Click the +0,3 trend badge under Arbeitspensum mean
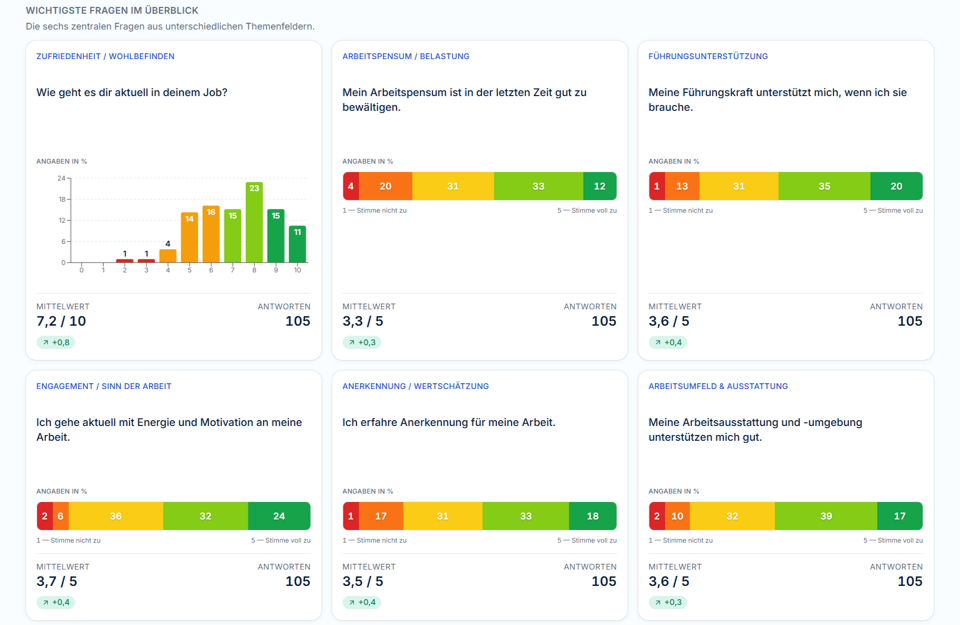Viewport: 960px width, 625px height. tap(362, 342)
